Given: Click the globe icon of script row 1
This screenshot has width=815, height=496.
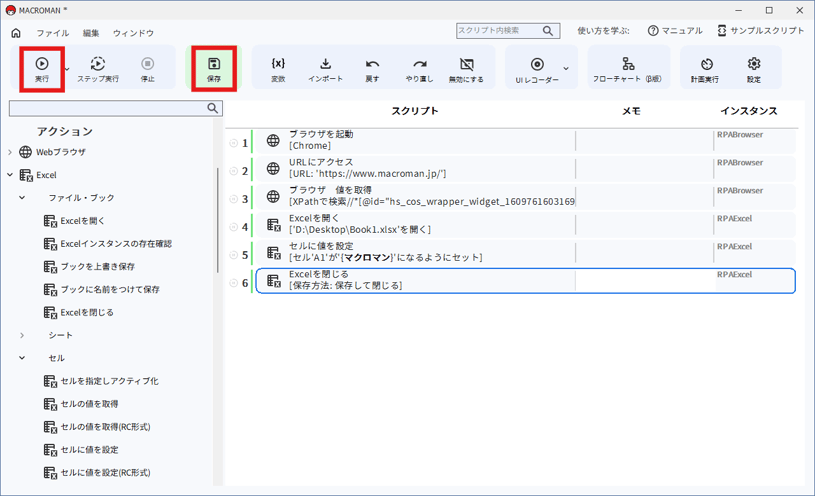Looking at the screenshot, I should (273, 140).
